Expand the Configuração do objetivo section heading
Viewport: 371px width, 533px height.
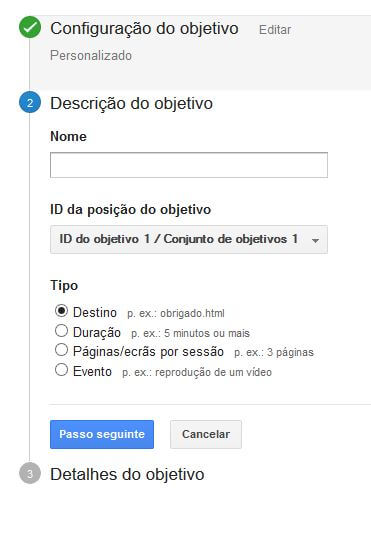pos(144,29)
